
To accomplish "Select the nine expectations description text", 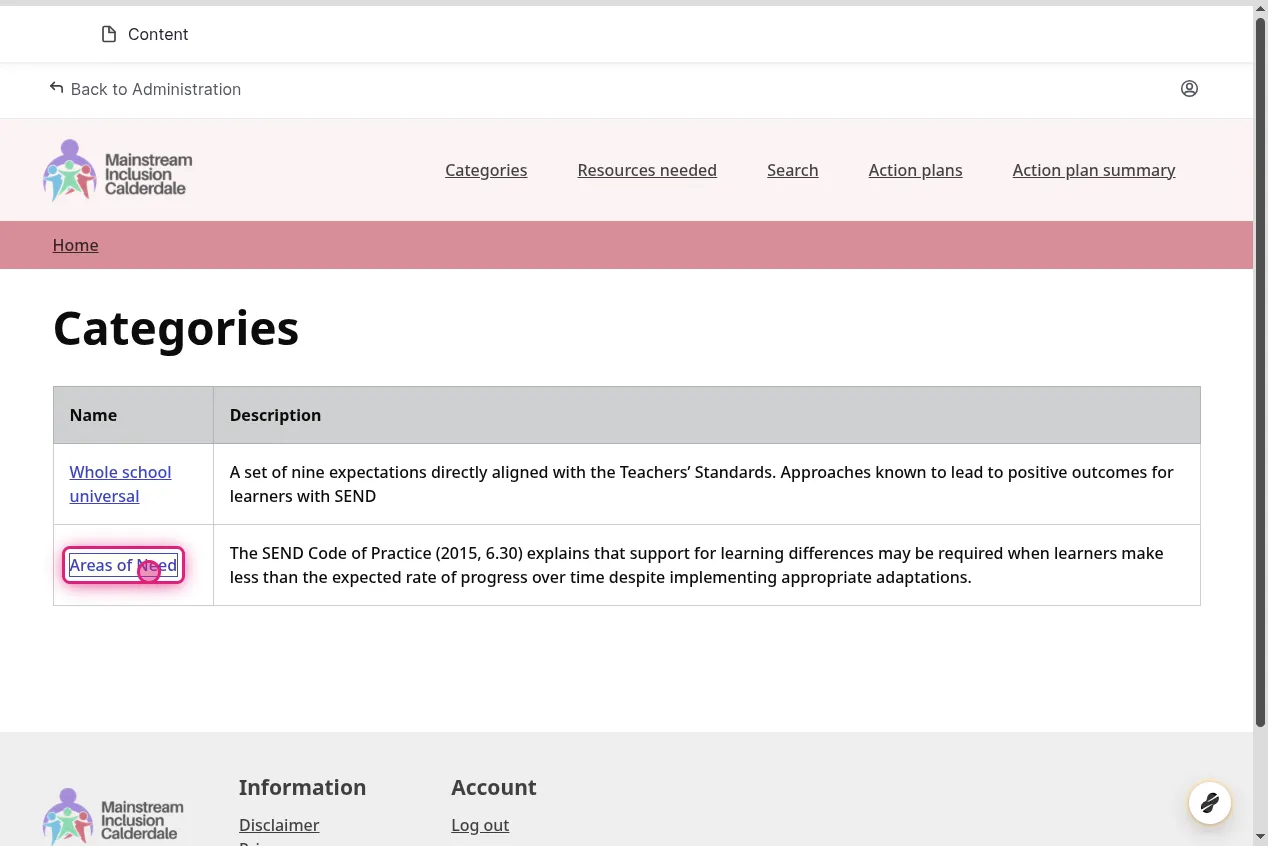I will [x=702, y=484].
